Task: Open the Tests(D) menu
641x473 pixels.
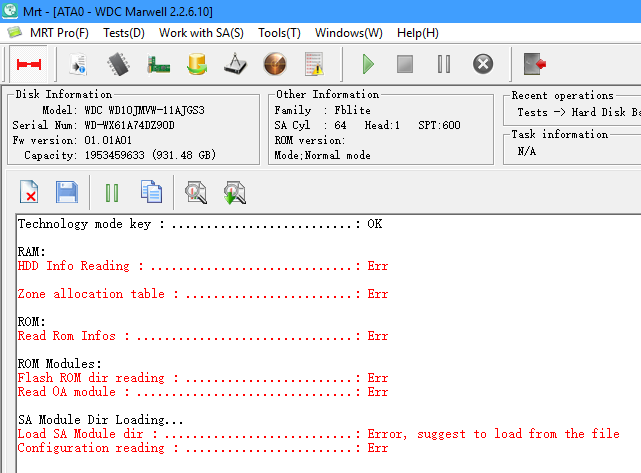Action: pyautogui.click(x=124, y=33)
